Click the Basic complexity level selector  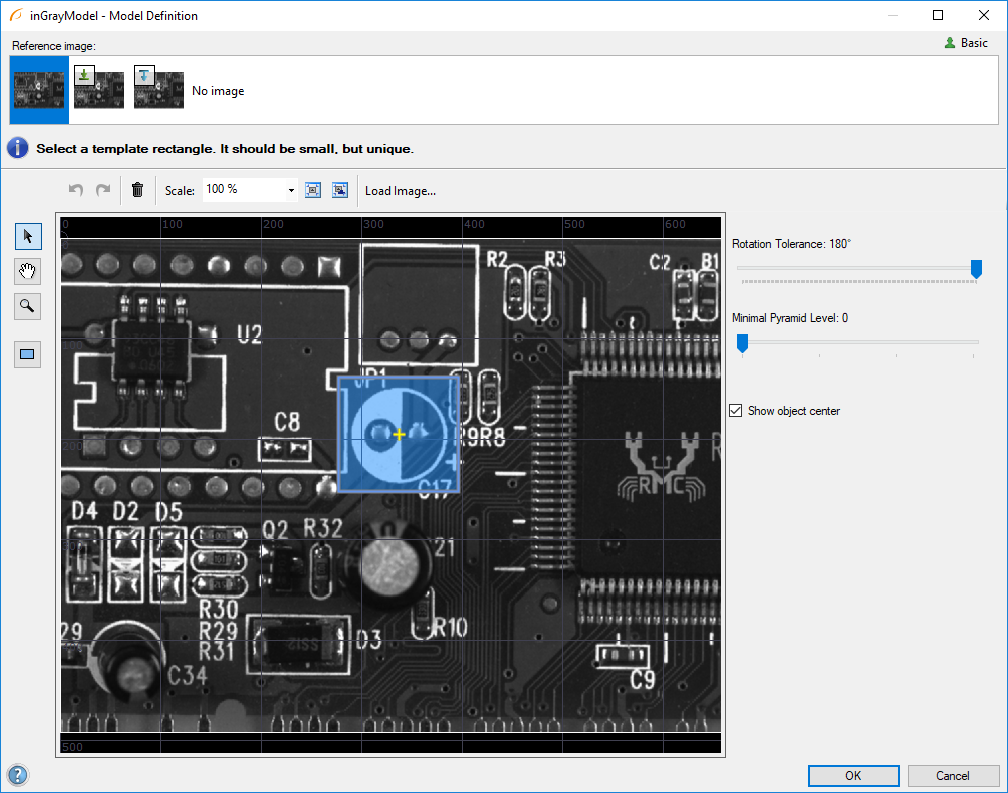coord(966,43)
